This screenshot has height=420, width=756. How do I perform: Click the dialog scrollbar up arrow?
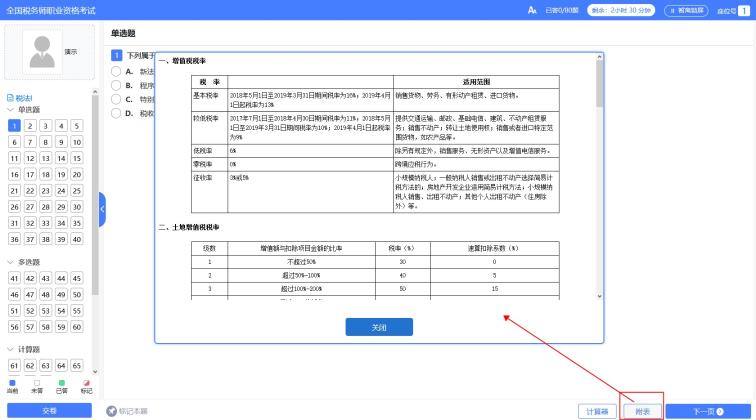[599, 57]
